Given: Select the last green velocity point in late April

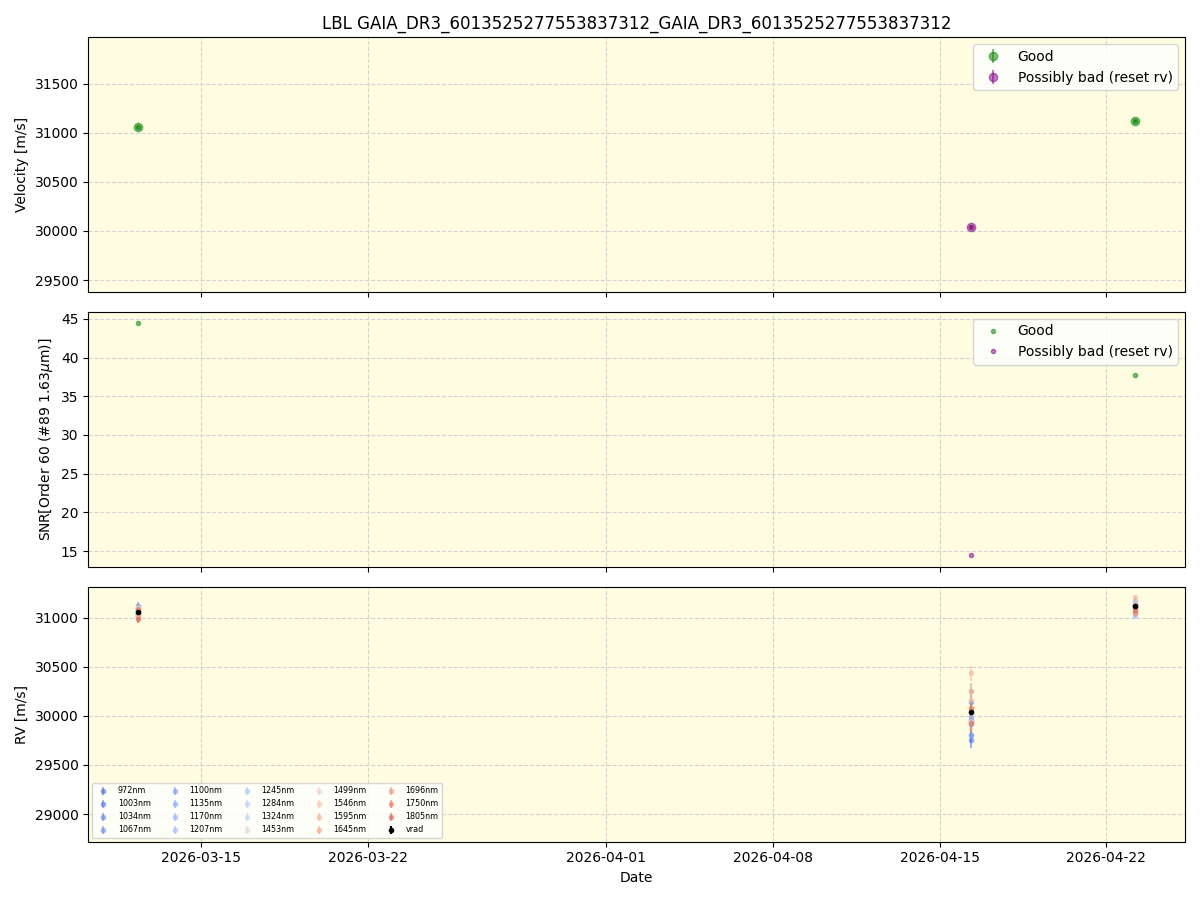Looking at the screenshot, I should (1135, 121).
